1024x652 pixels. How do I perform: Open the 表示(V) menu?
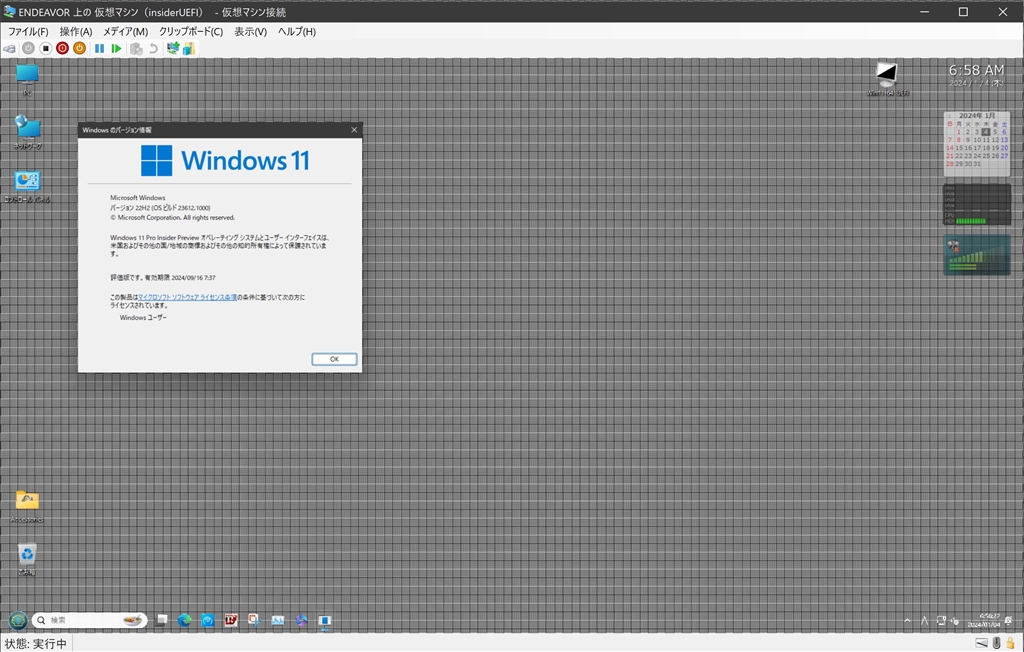tap(250, 31)
